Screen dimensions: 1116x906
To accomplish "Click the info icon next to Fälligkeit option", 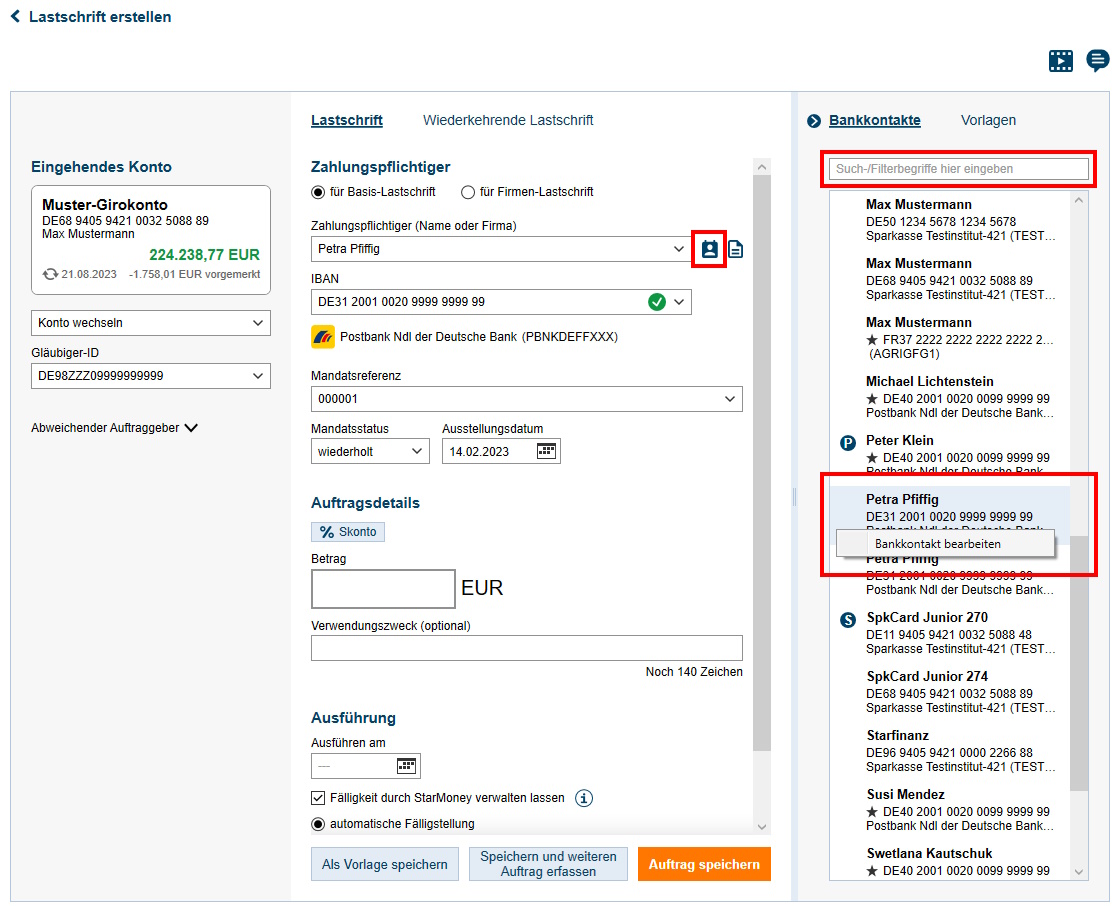I will tap(584, 798).
